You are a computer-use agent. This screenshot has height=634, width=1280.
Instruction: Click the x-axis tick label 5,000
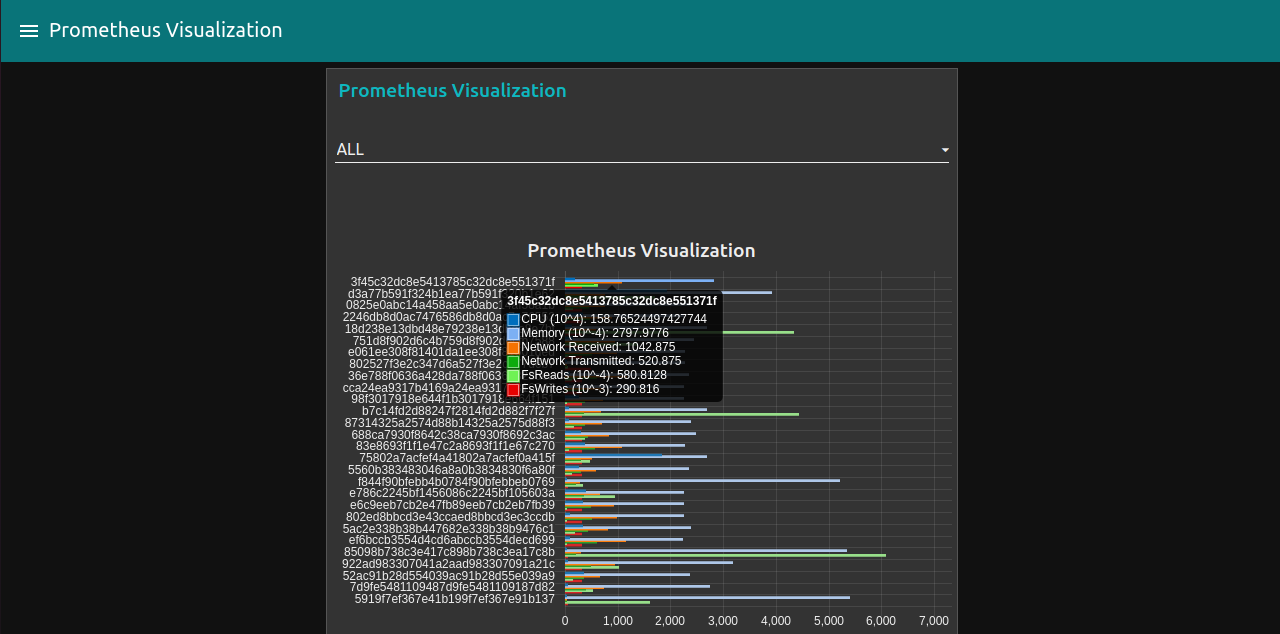coord(828,621)
